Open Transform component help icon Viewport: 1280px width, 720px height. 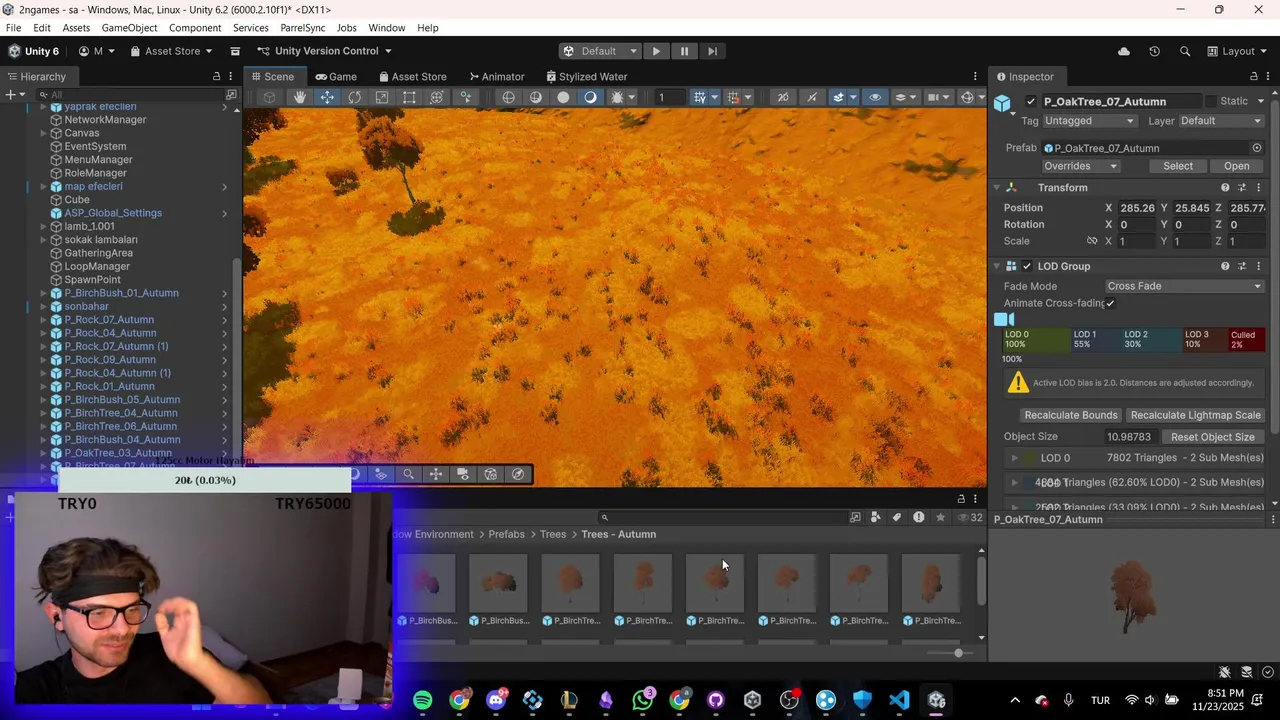click(1225, 188)
